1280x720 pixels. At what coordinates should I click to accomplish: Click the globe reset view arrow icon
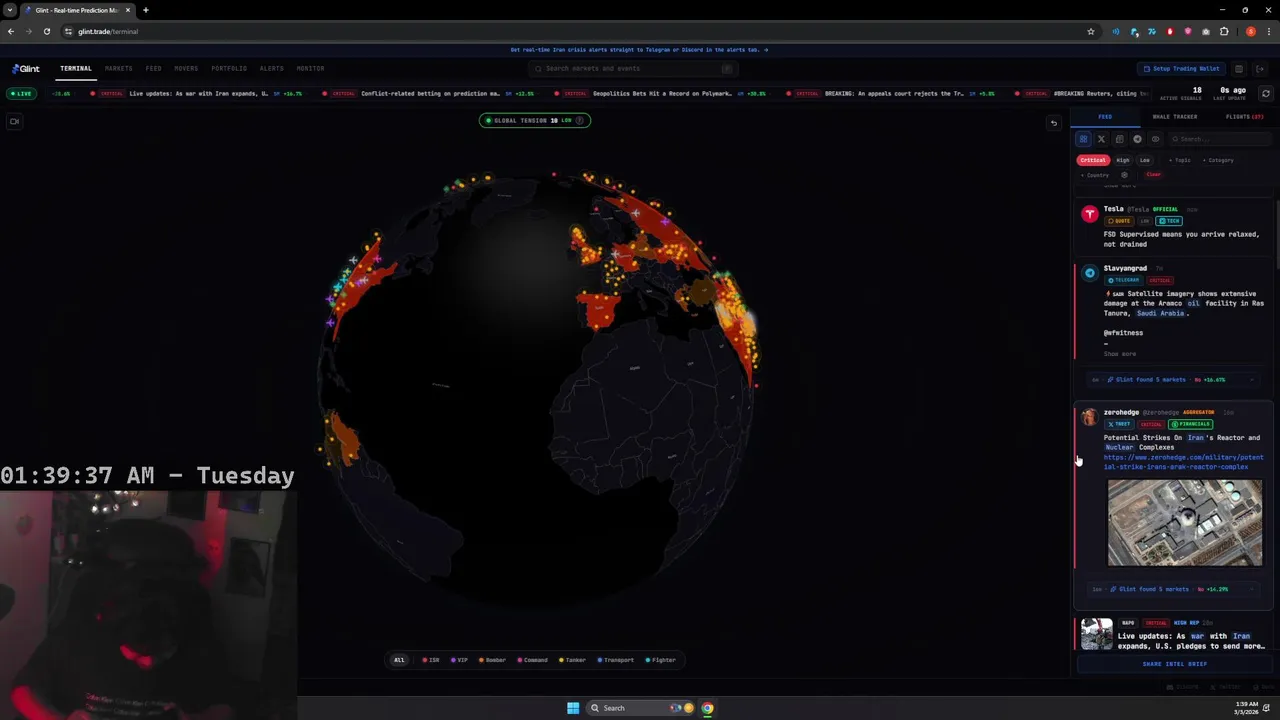tap(1053, 123)
